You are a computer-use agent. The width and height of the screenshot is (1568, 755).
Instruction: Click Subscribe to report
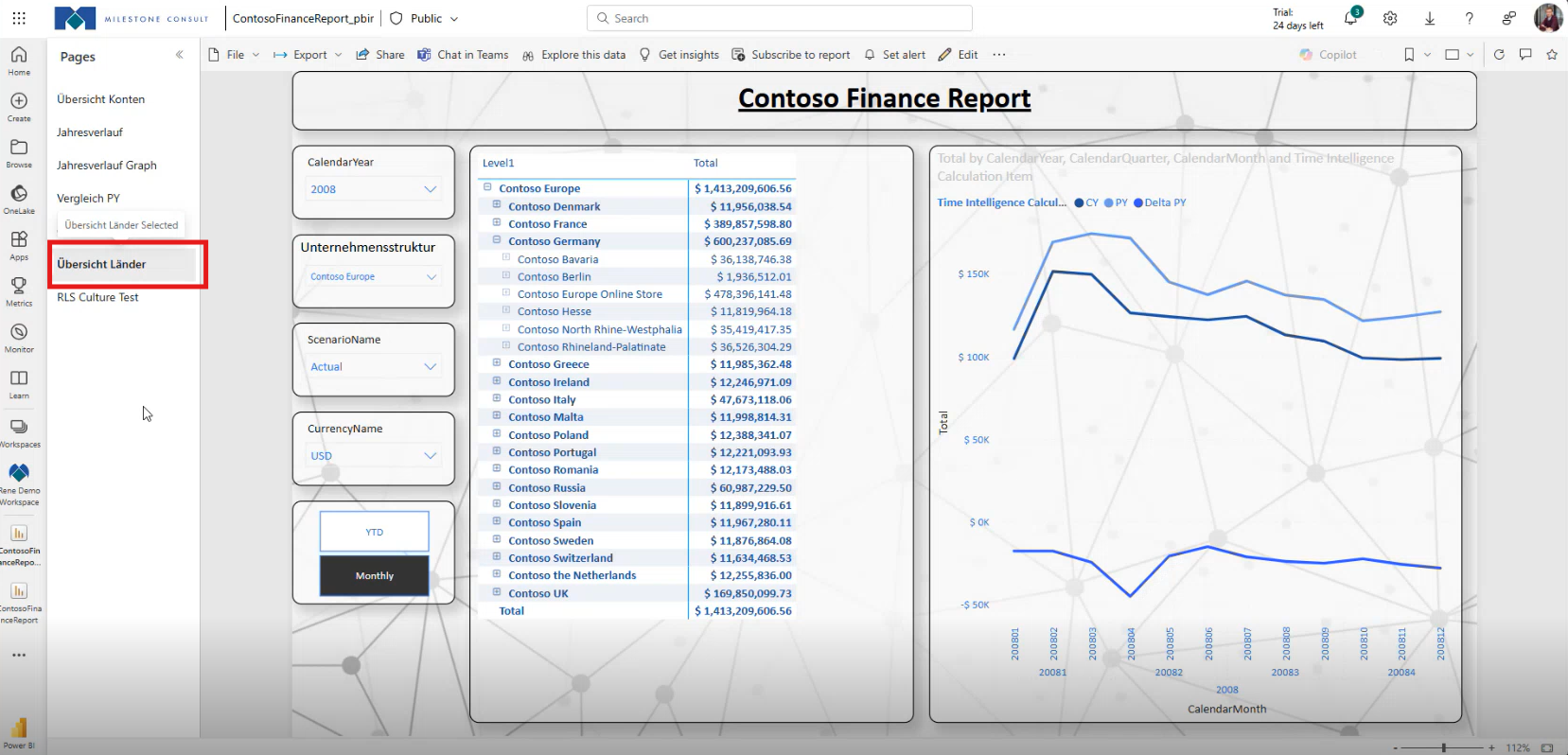point(790,55)
